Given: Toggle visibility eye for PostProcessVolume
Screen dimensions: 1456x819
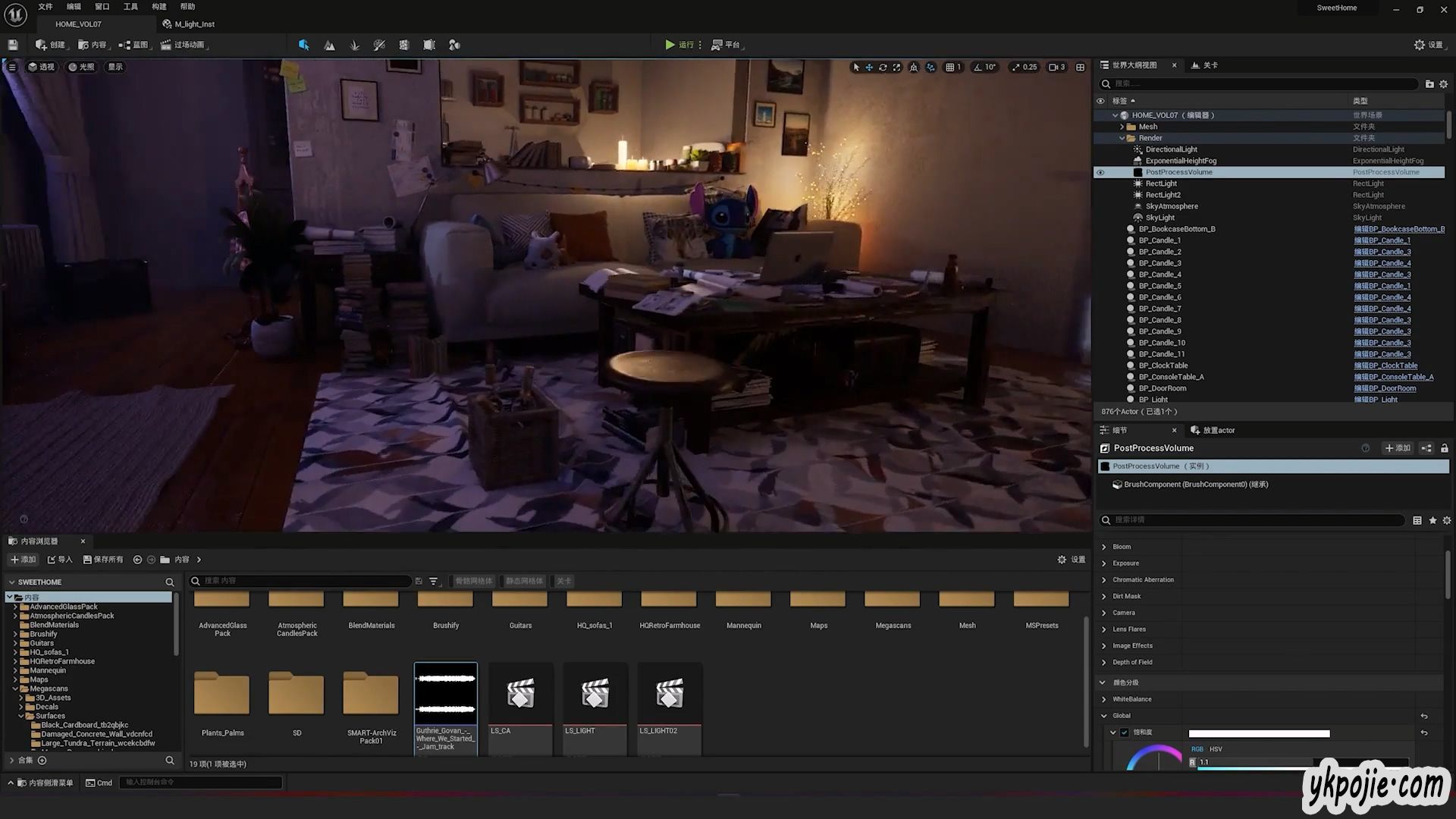Looking at the screenshot, I should pos(1100,173).
